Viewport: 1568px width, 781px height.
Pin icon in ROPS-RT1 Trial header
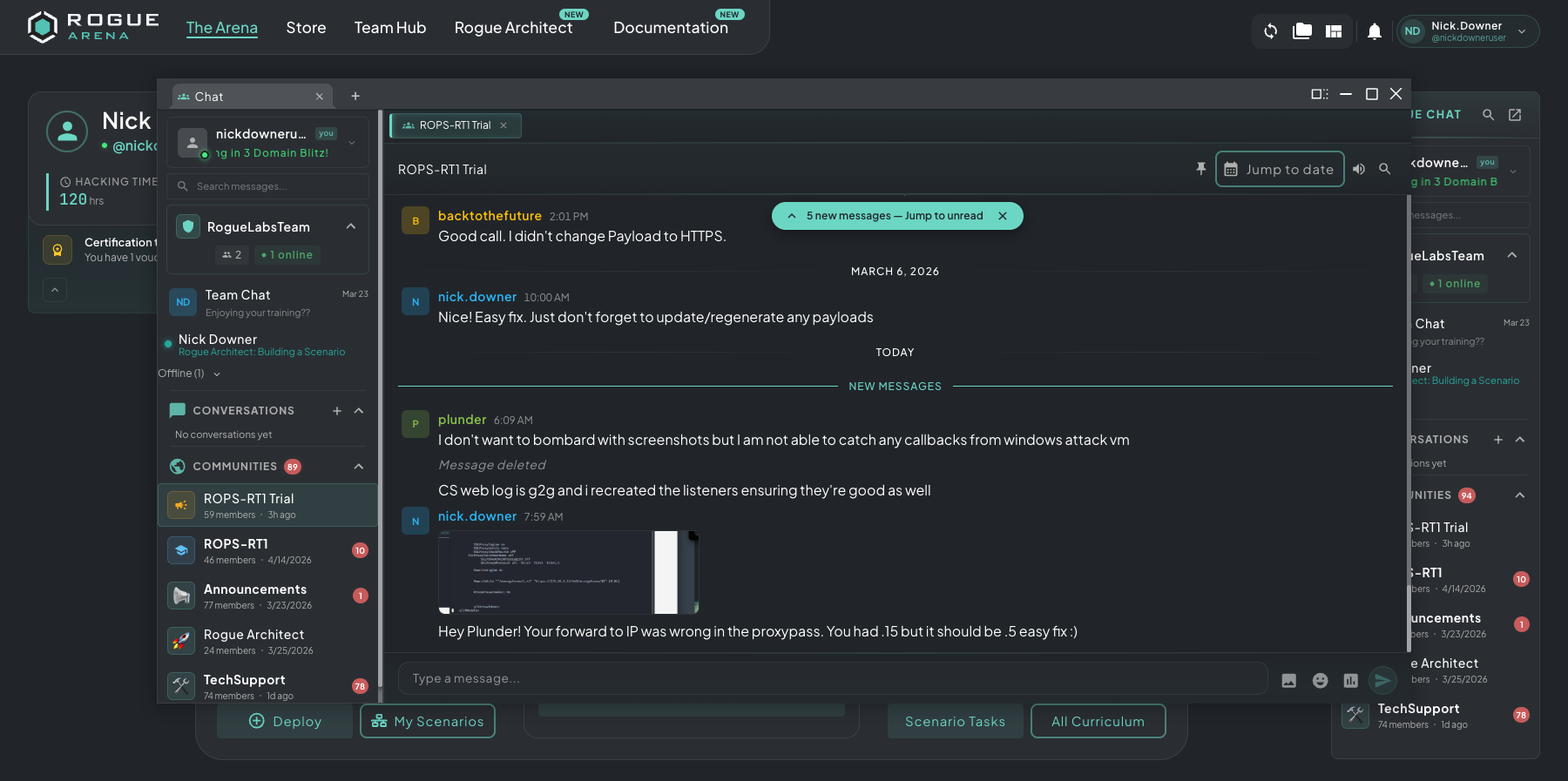coord(1201,169)
